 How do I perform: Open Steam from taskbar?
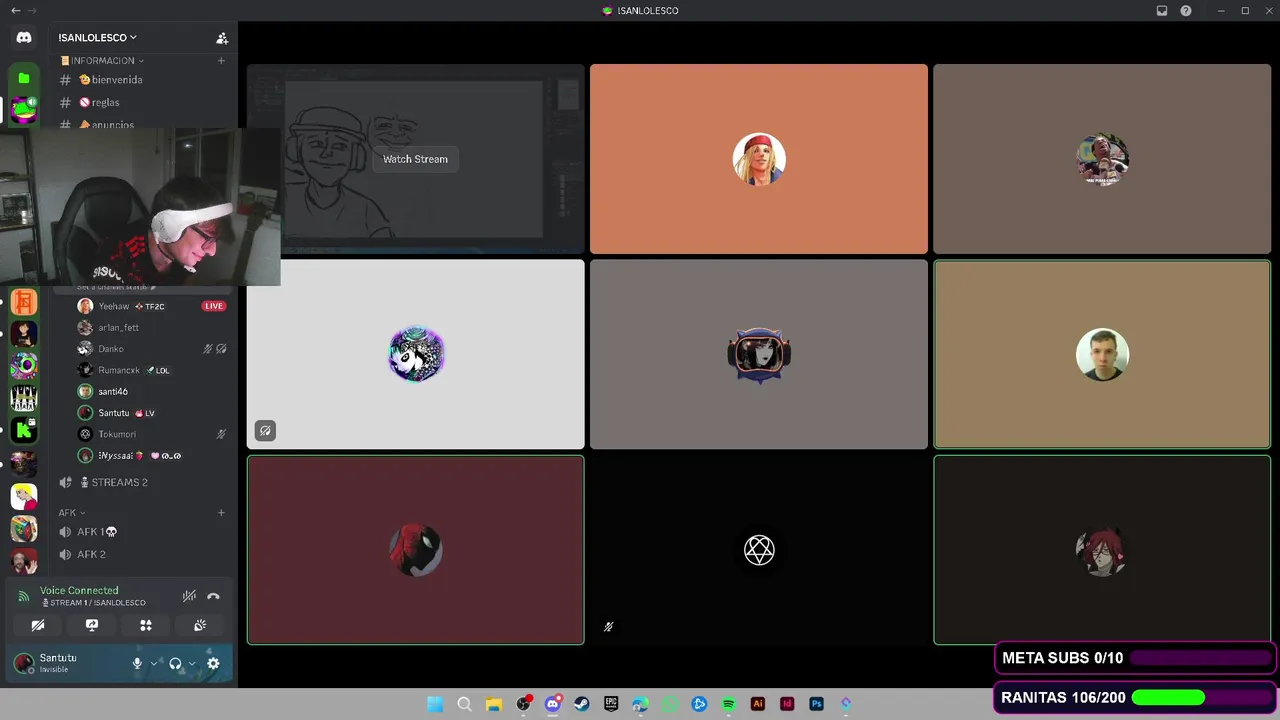(581, 704)
